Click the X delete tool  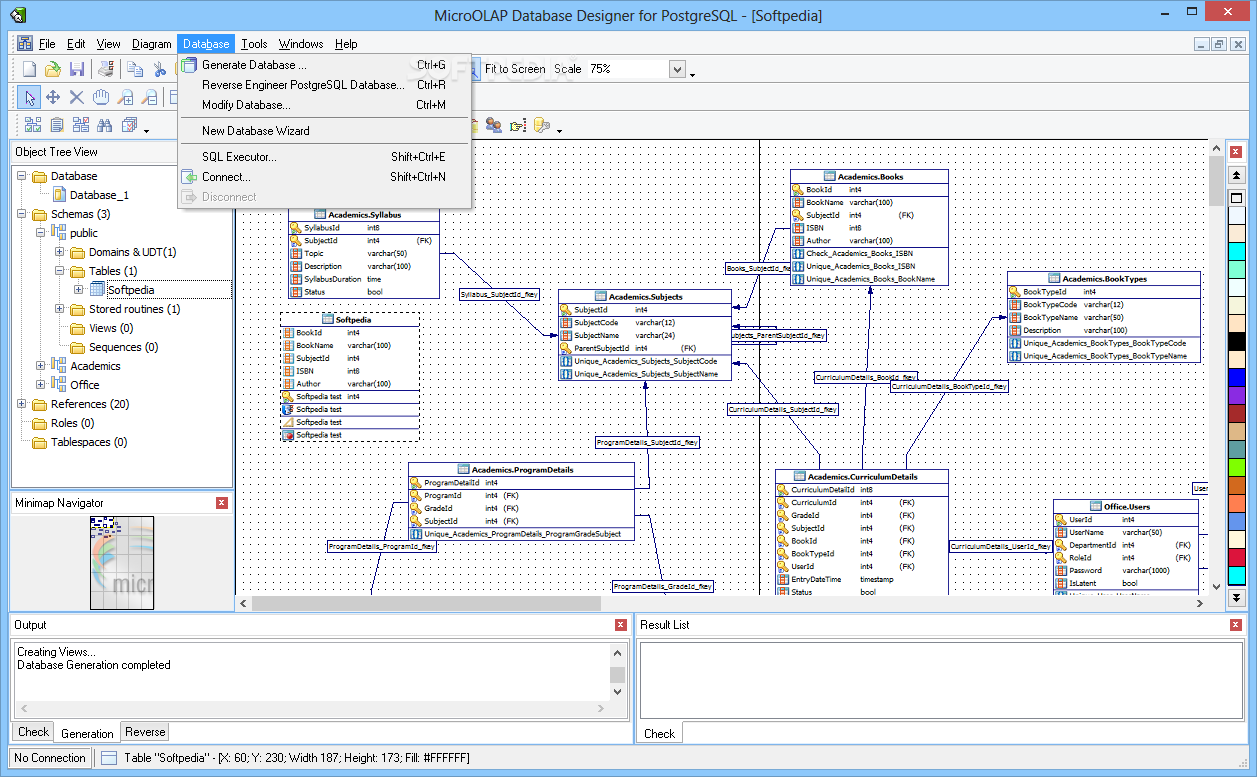77,97
